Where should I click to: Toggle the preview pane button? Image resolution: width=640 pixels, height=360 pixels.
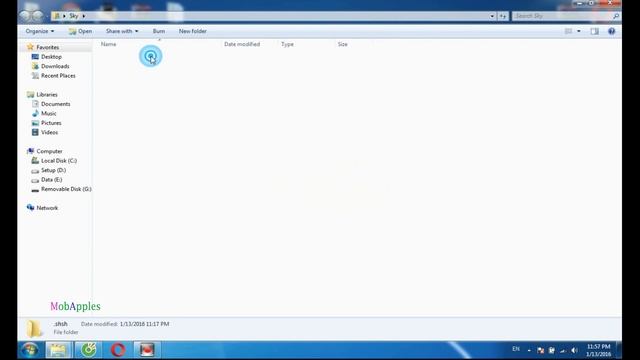tap(594, 31)
